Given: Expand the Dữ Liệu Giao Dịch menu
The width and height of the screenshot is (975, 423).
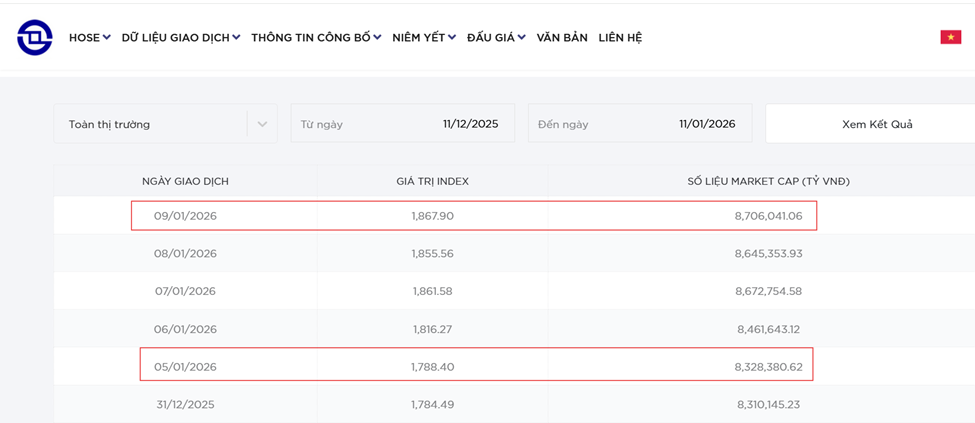Looking at the screenshot, I should [x=180, y=38].
